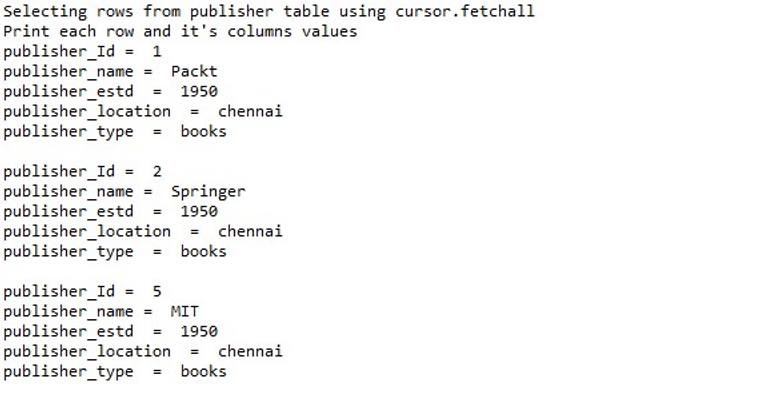This screenshot has width=784, height=400.
Task: Click the third record's 'chennai' location value
Action: (x=250, y=351)
